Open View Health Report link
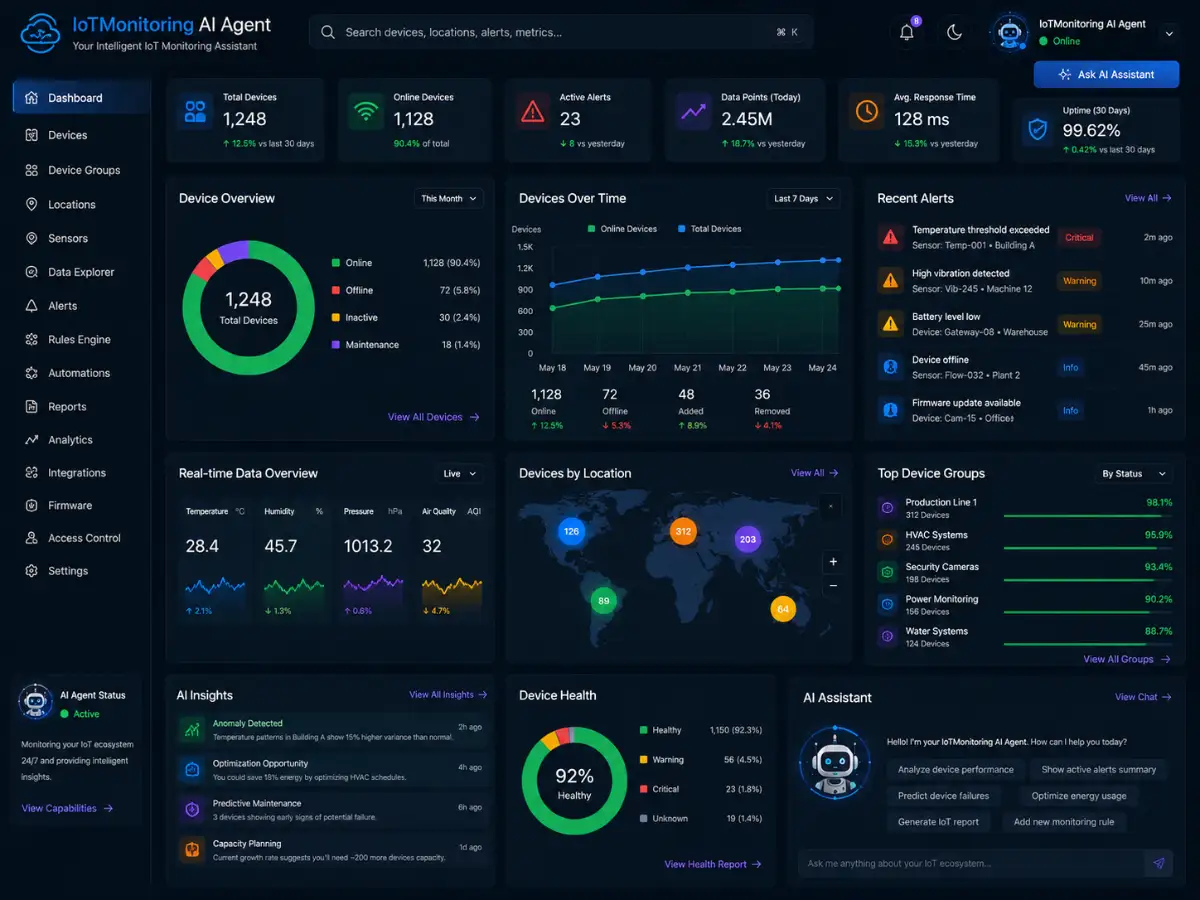The width and height of the screenshot is (1200, 900). point(713,864)
